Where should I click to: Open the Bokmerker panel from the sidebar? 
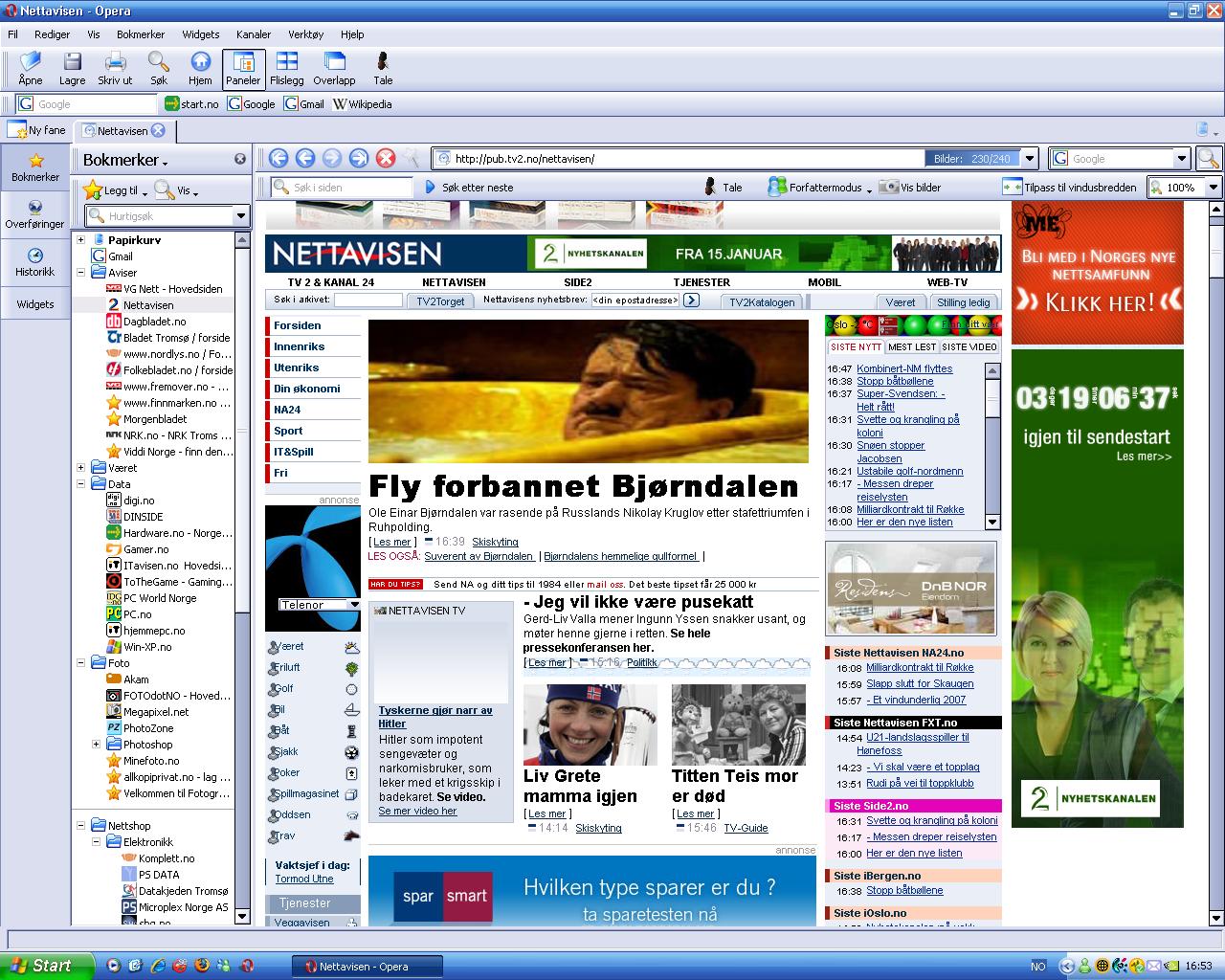click(35, 167)
